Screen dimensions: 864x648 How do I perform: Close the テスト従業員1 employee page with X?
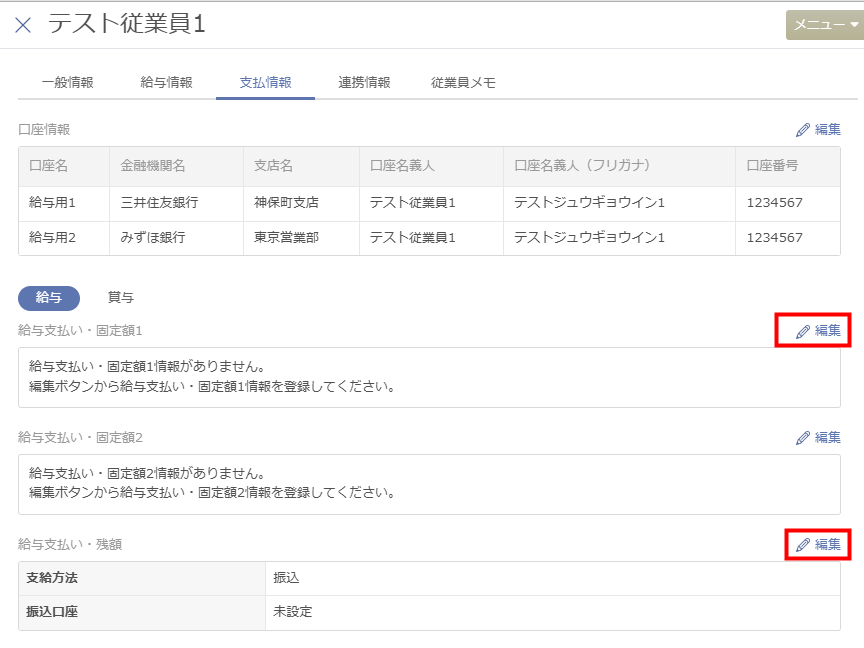[23, 26]
